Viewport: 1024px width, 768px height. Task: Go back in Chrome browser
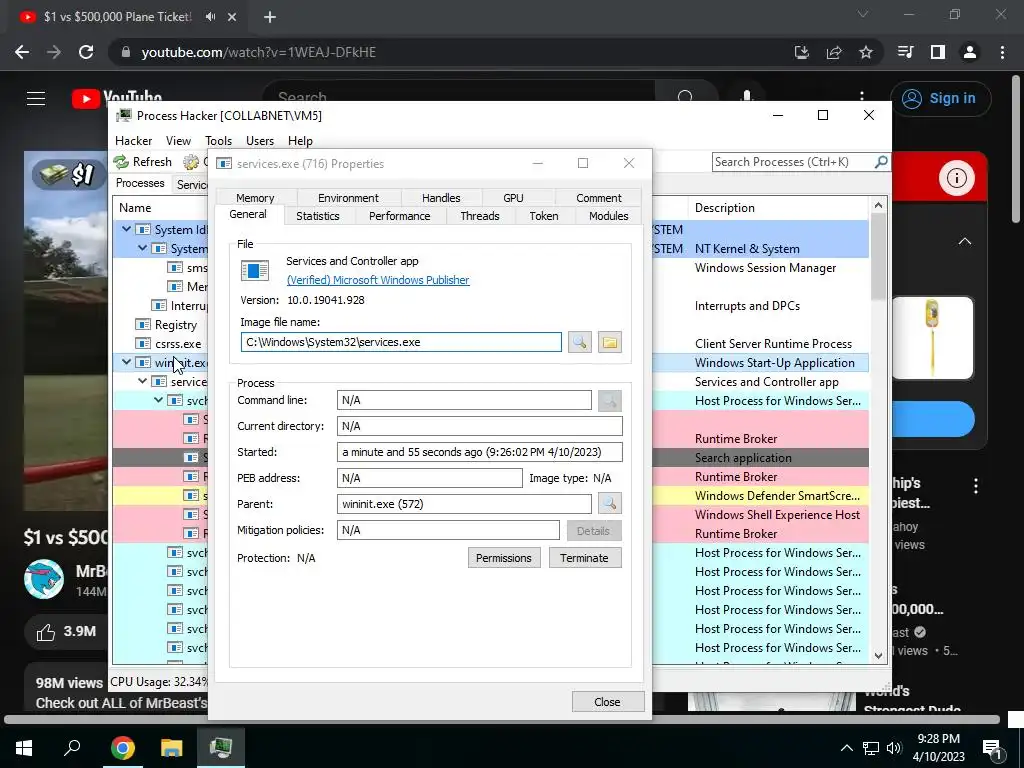(22, 52)
